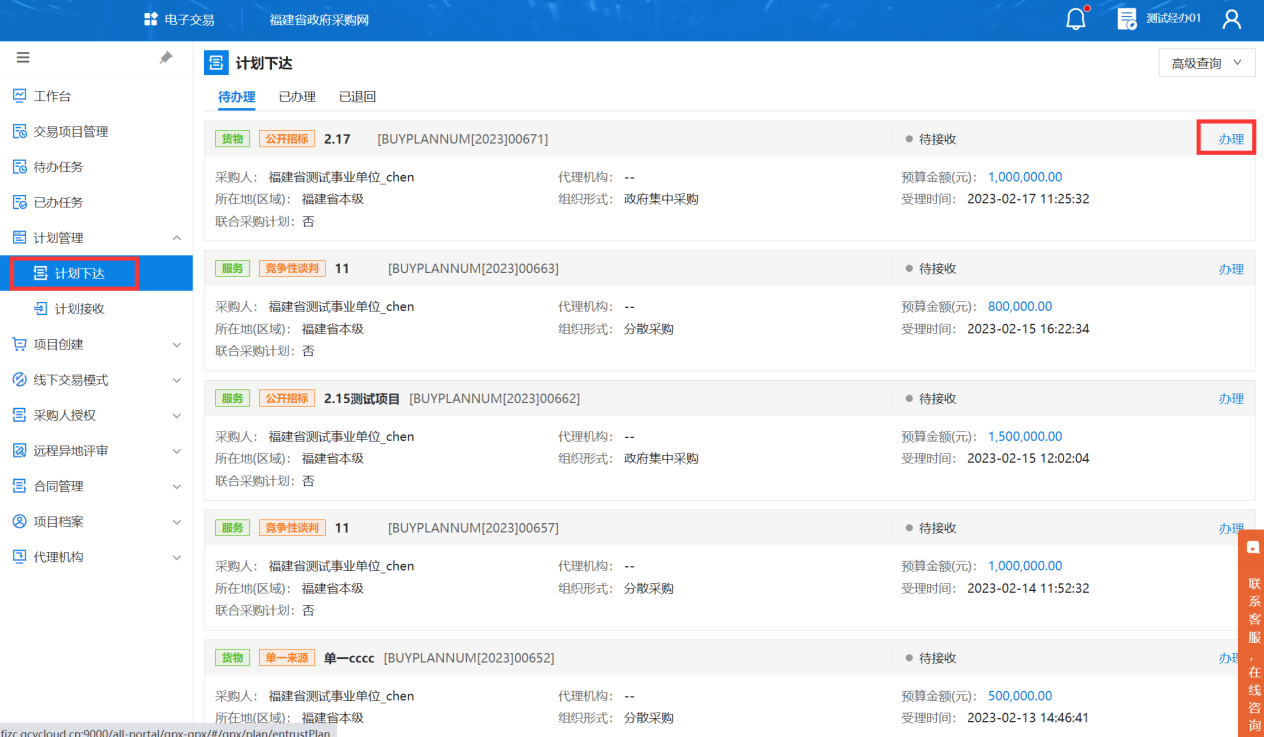Expand the 项目档案 menu chevron

pos(177,522)
